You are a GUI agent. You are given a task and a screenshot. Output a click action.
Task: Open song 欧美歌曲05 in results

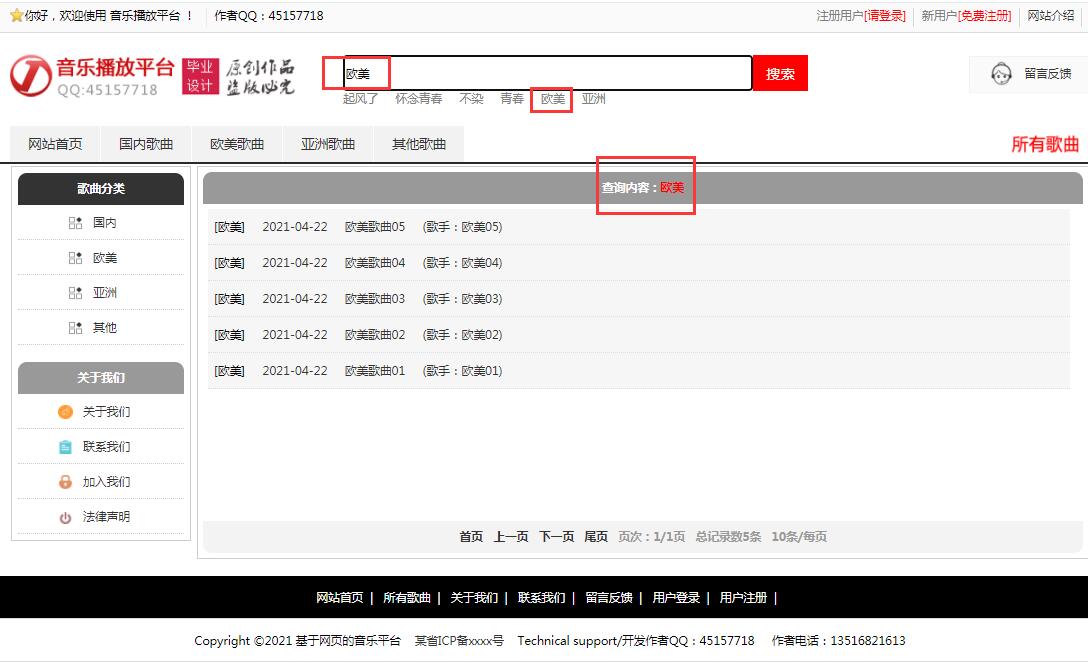pyautogui.click(x=375, y=227)
